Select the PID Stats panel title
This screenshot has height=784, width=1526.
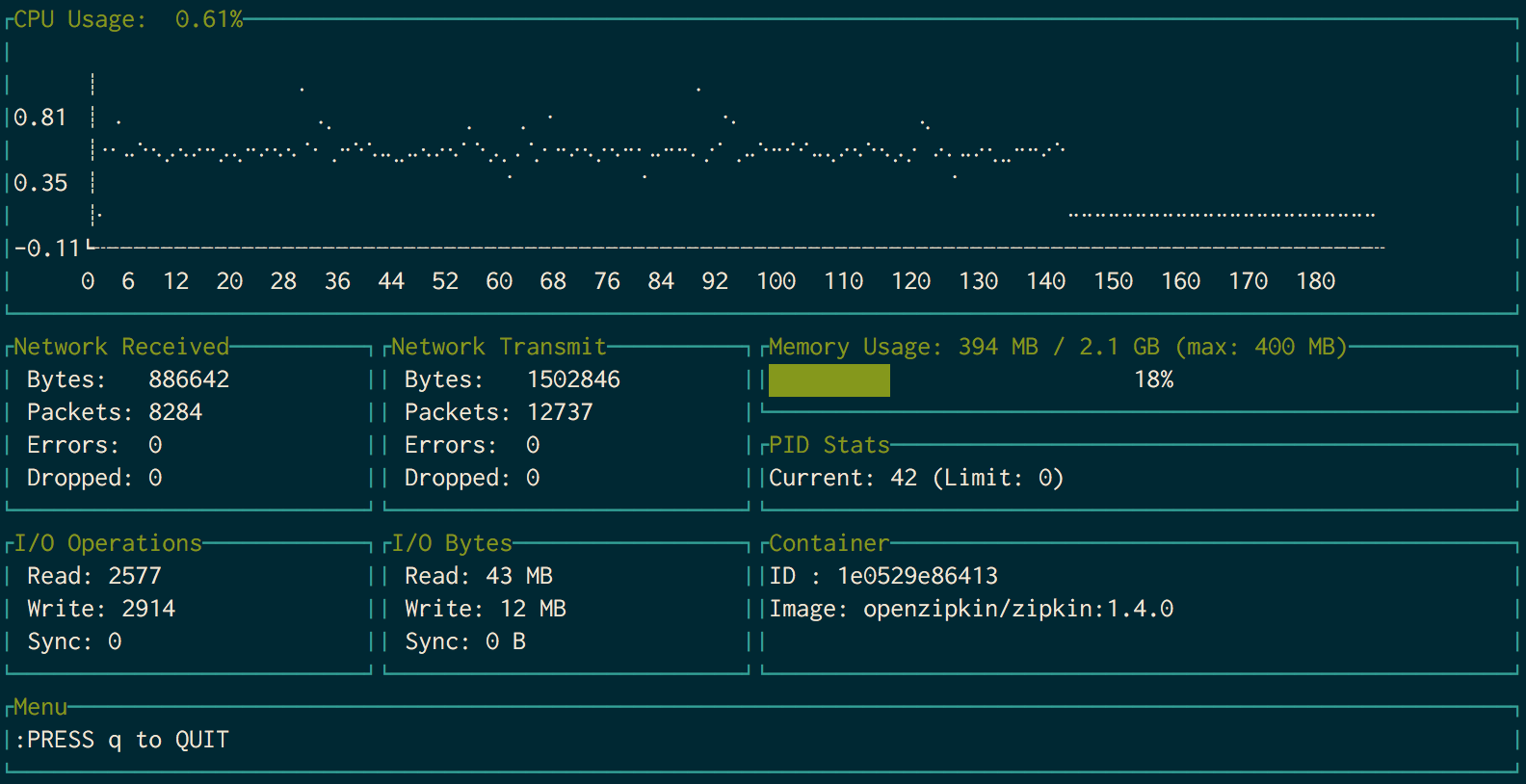(x=829, y=445)
